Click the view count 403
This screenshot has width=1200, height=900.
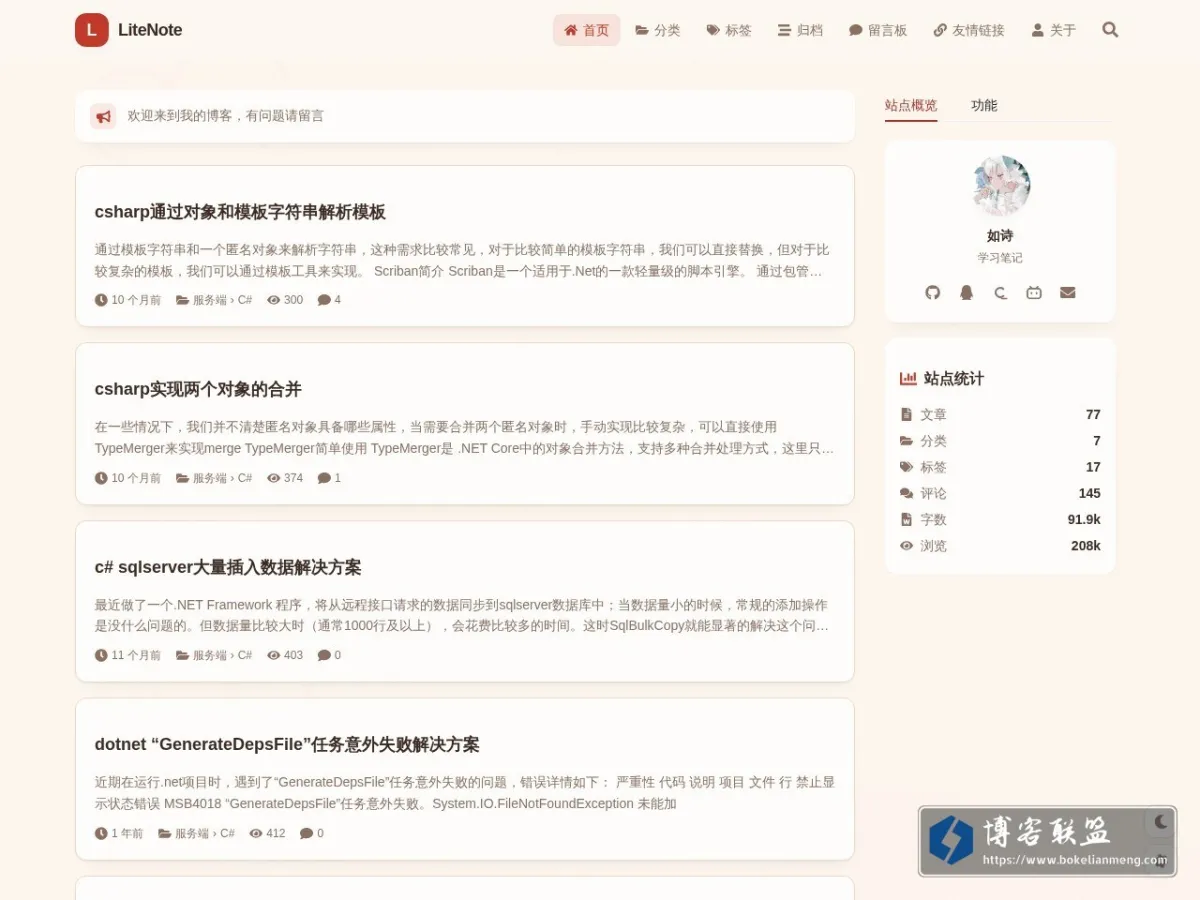(285, 656)
